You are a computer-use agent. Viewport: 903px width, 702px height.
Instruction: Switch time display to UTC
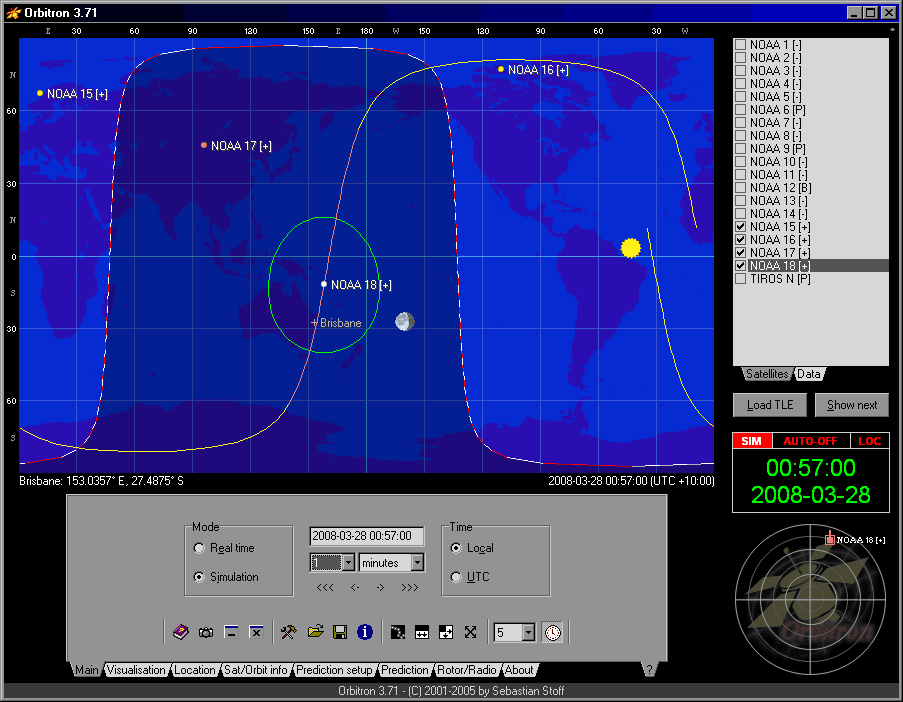456,577
